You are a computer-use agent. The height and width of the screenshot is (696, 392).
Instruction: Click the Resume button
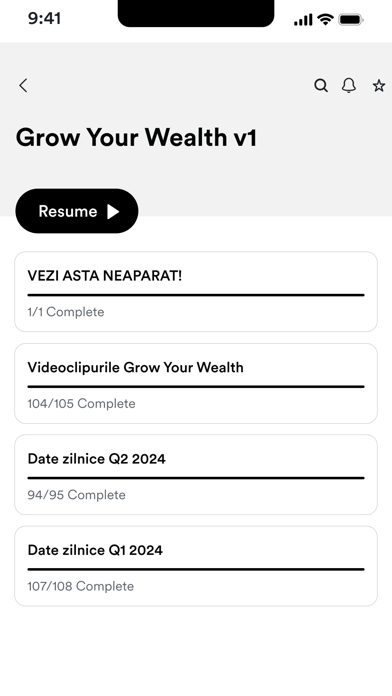click(x=77, y=211)
